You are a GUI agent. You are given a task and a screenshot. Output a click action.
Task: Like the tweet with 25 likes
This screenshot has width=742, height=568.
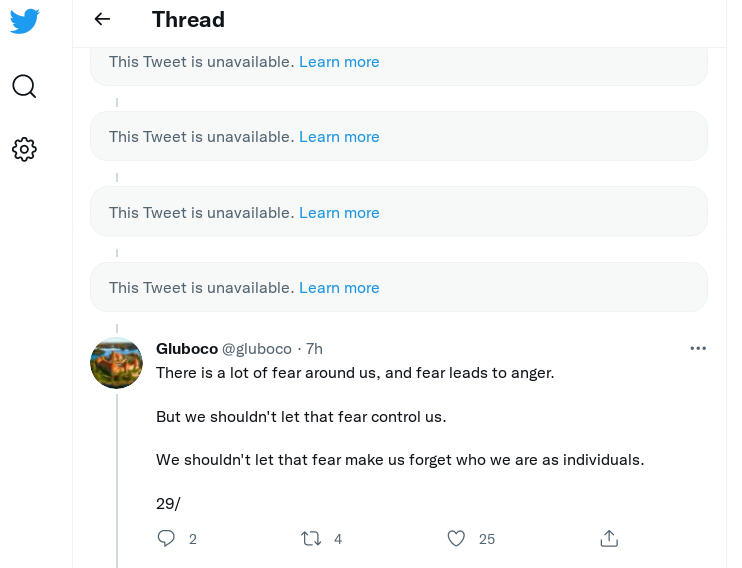click(456, 538)
